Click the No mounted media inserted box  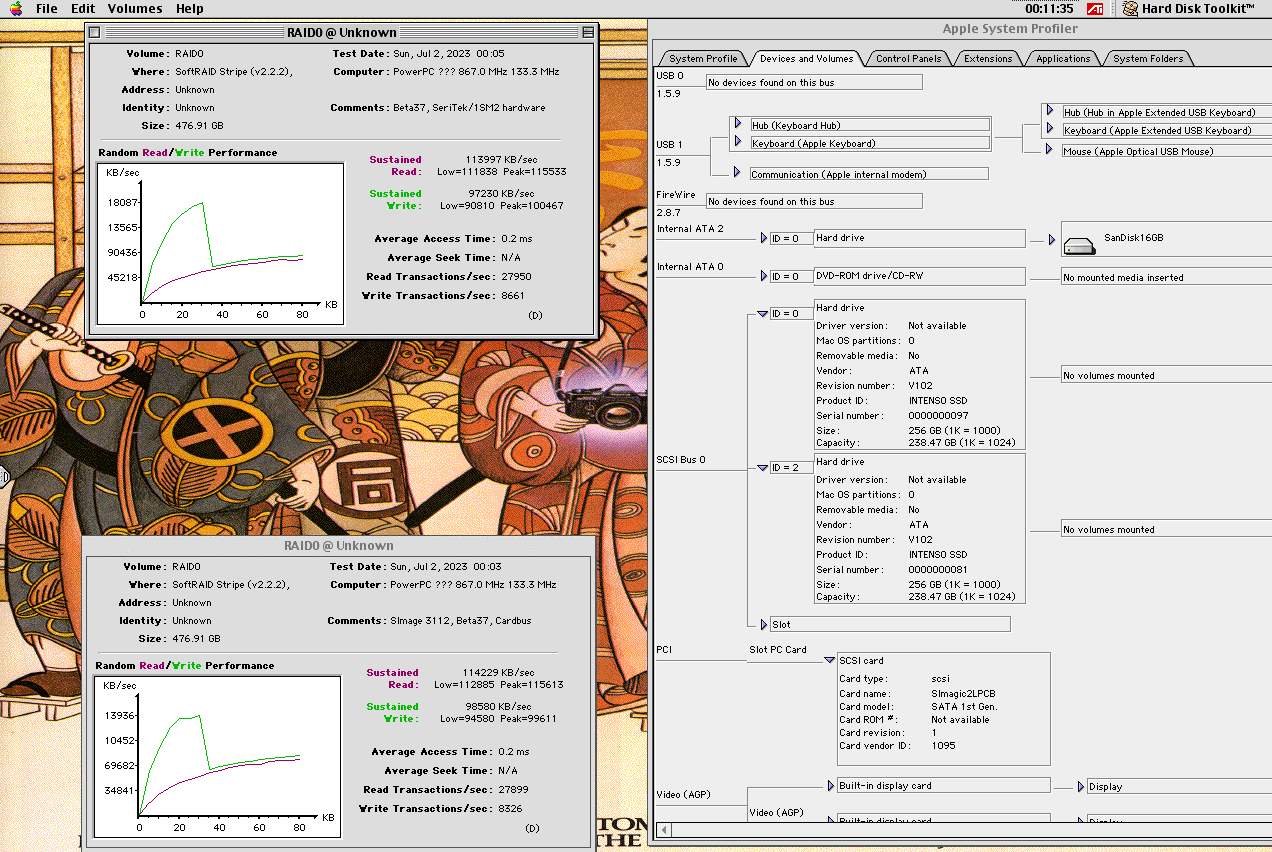(x=1165, y=277)
